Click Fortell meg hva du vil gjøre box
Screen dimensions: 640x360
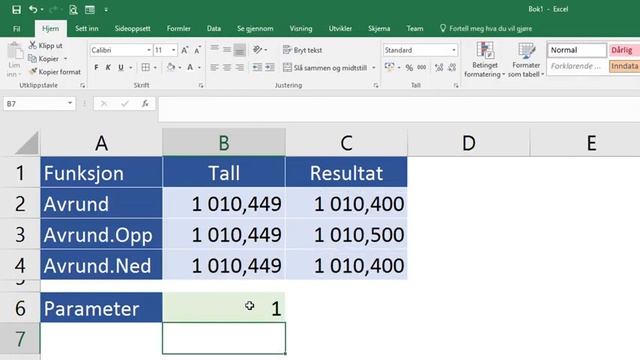click(x=486, y=29)
